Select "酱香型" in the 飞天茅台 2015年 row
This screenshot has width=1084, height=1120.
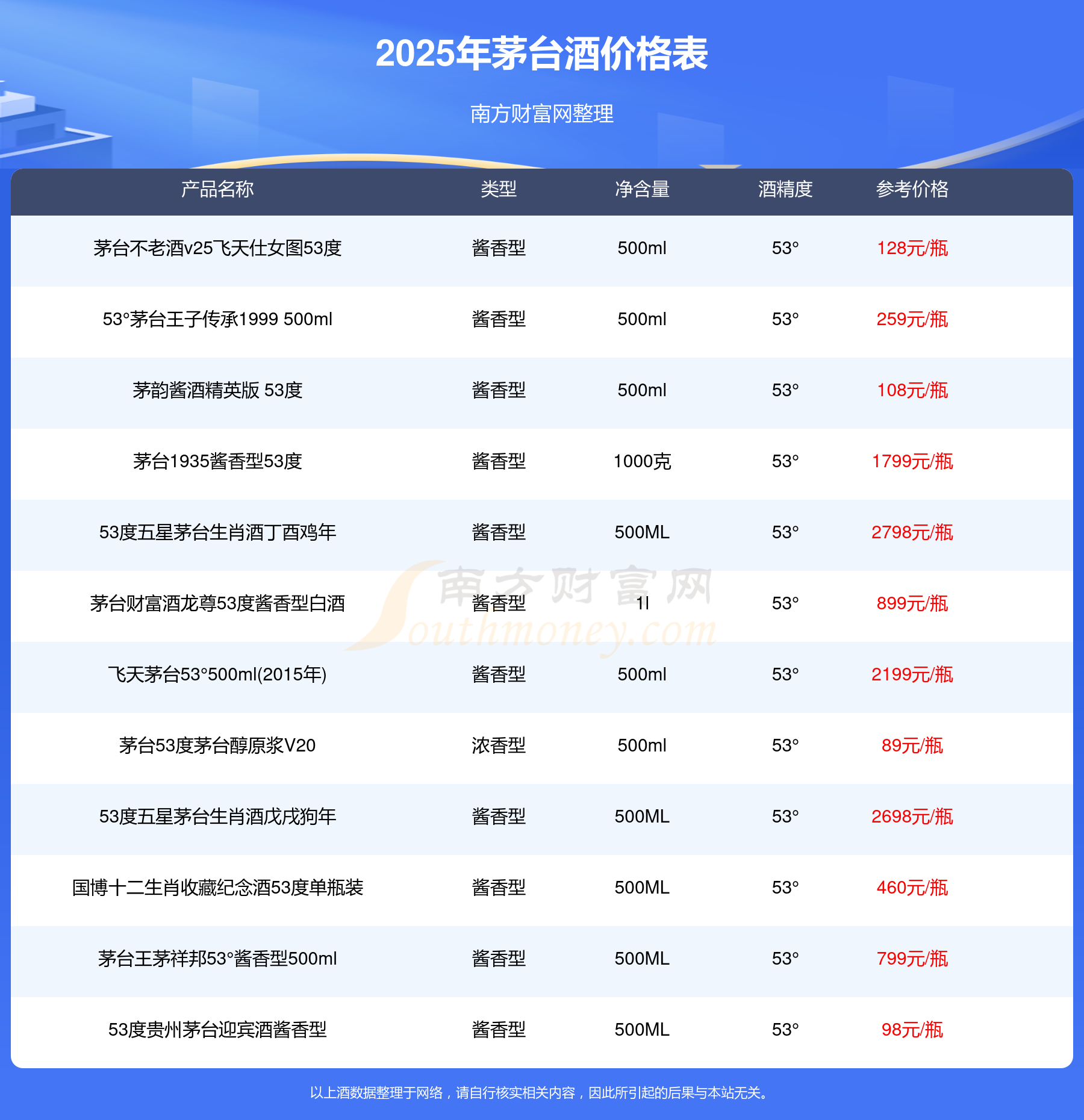499,674
